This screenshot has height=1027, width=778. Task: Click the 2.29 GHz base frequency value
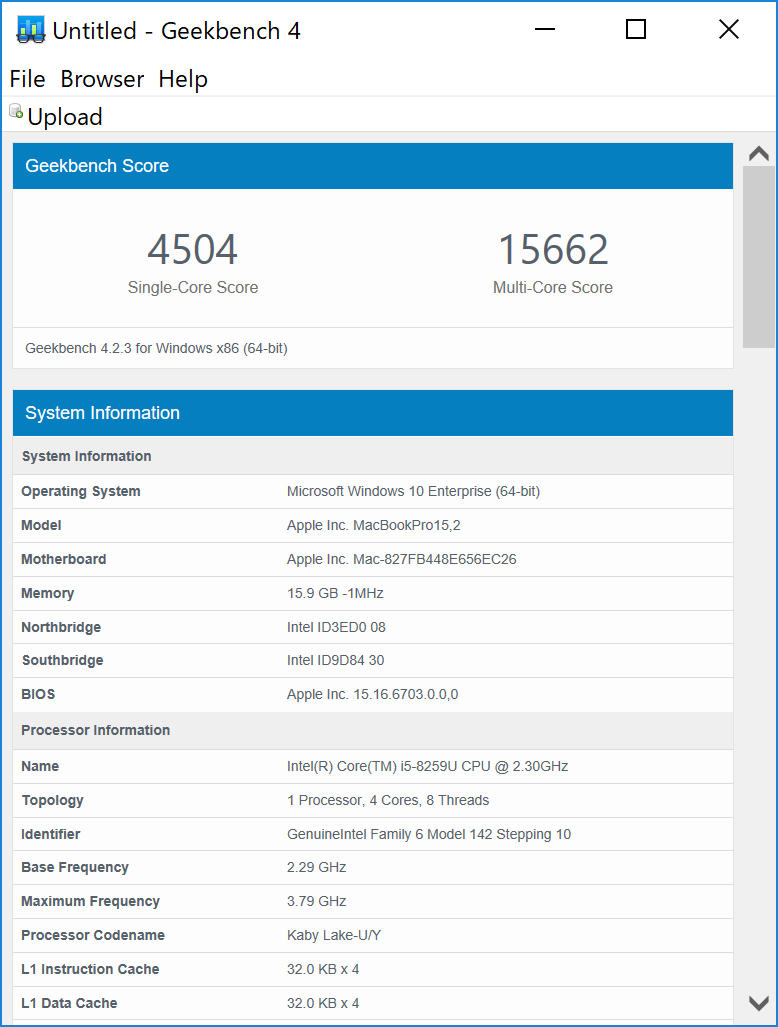point(316,868)
